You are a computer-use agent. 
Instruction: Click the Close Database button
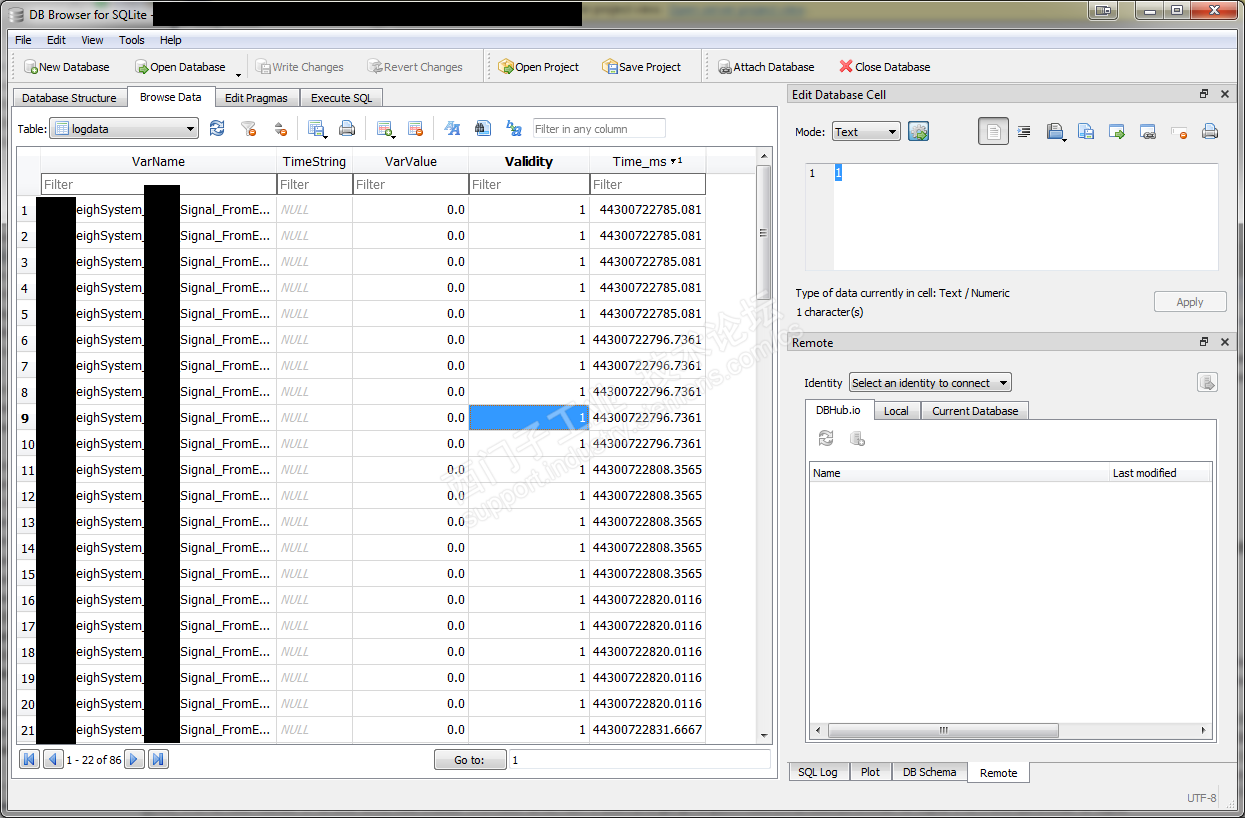[884, 67]
